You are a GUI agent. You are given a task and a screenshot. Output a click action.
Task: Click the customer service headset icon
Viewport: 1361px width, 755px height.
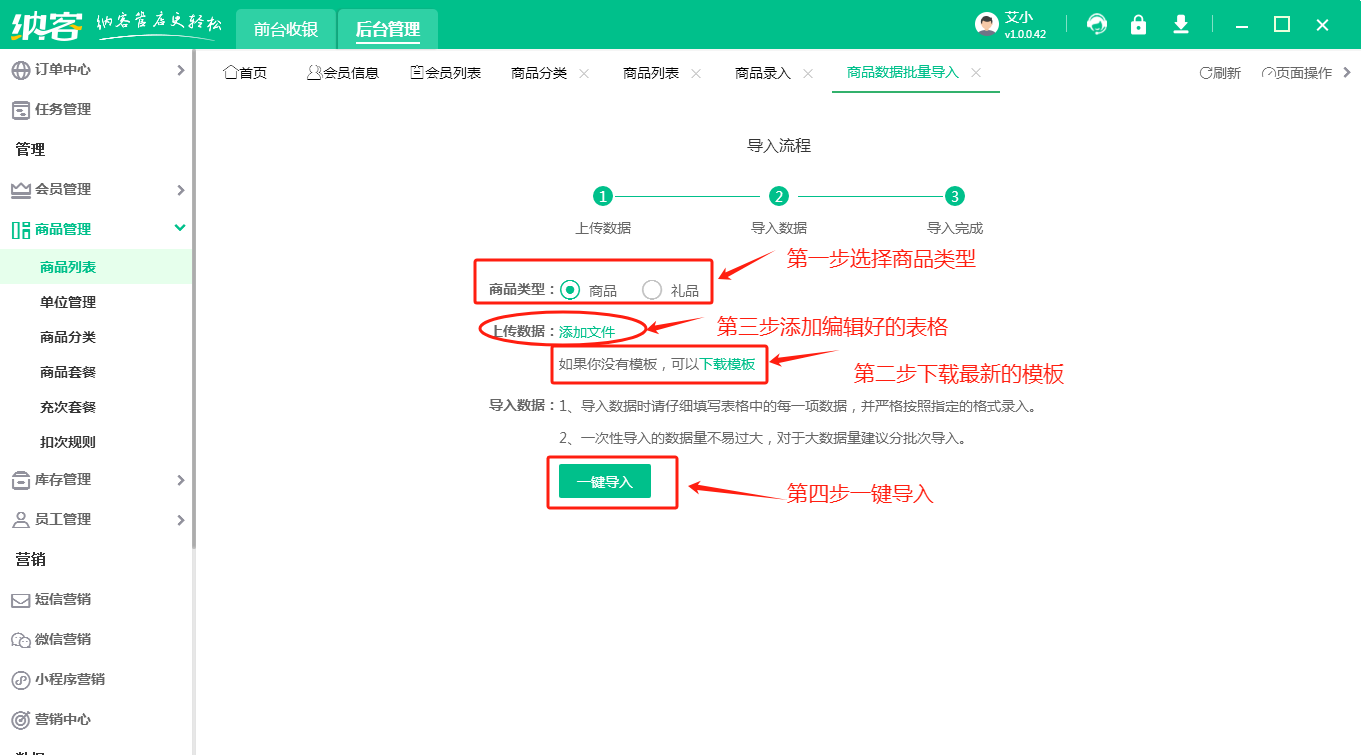[x=1097, y=25]
